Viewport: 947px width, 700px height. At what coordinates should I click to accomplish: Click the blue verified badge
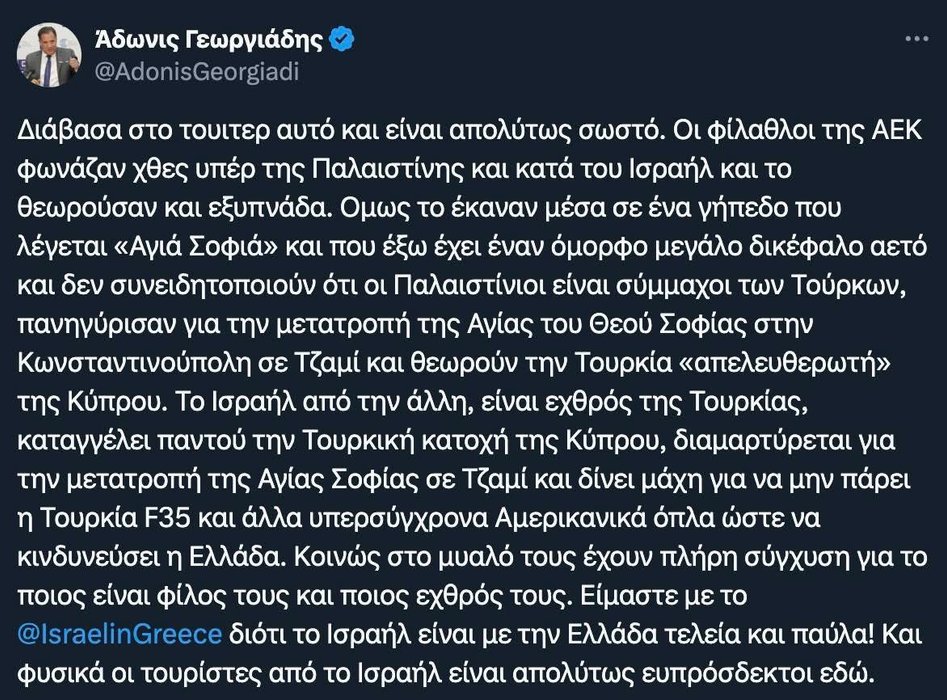[x=342, y=40]
